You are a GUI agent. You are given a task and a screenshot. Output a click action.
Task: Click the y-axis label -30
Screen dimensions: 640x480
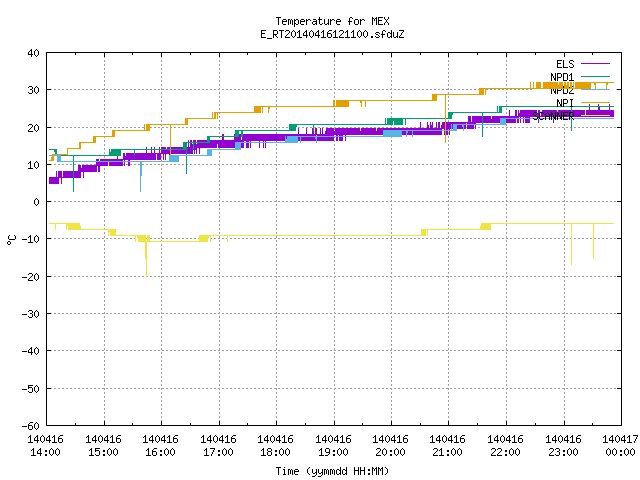click(31, 314)
